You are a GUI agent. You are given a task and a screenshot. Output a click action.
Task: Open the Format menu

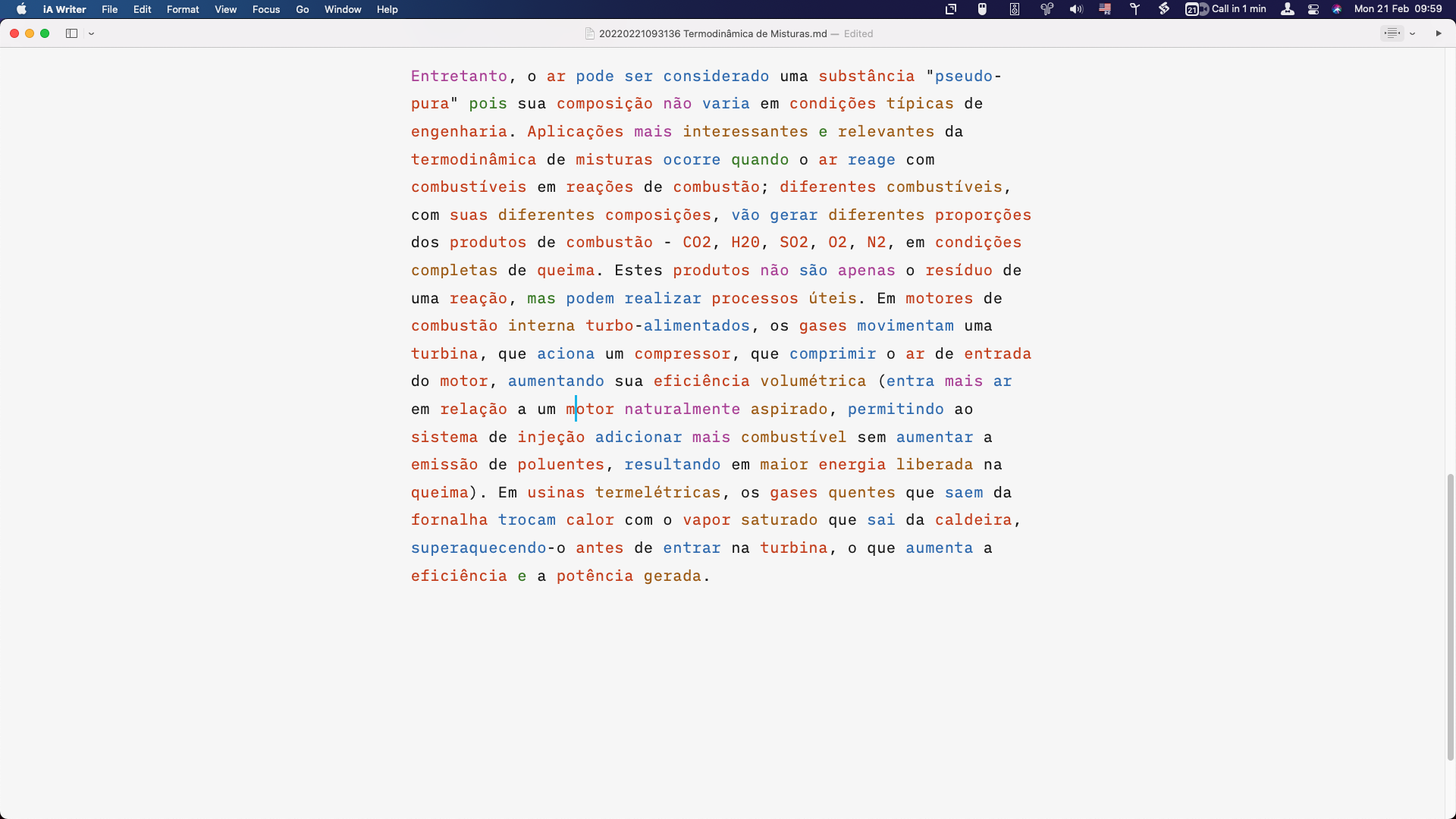(x=183, y=9)
